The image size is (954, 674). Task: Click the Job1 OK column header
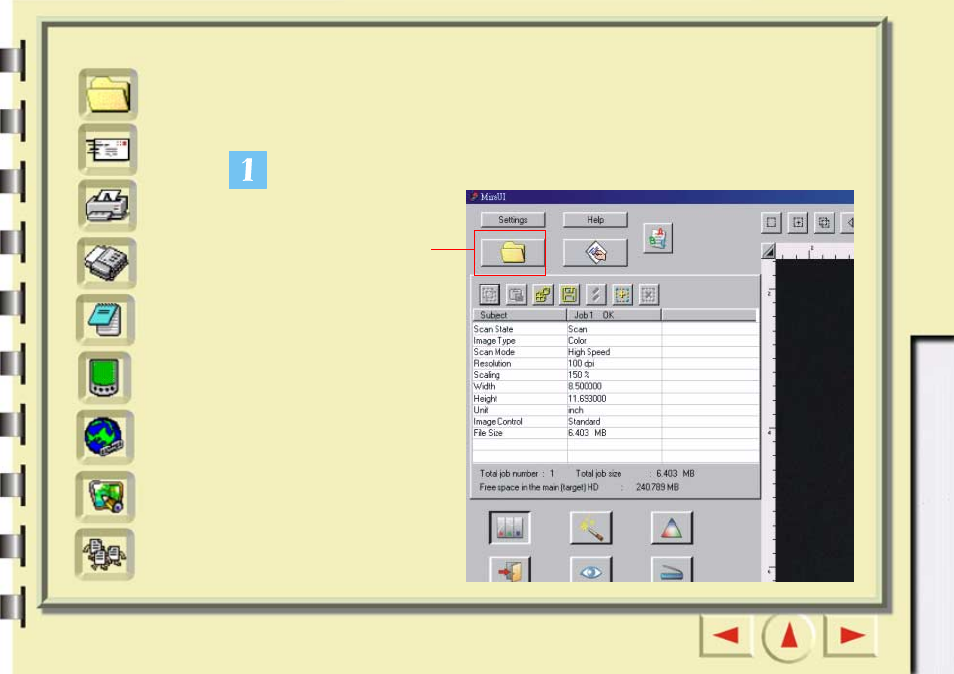click(x=614, y=315)
